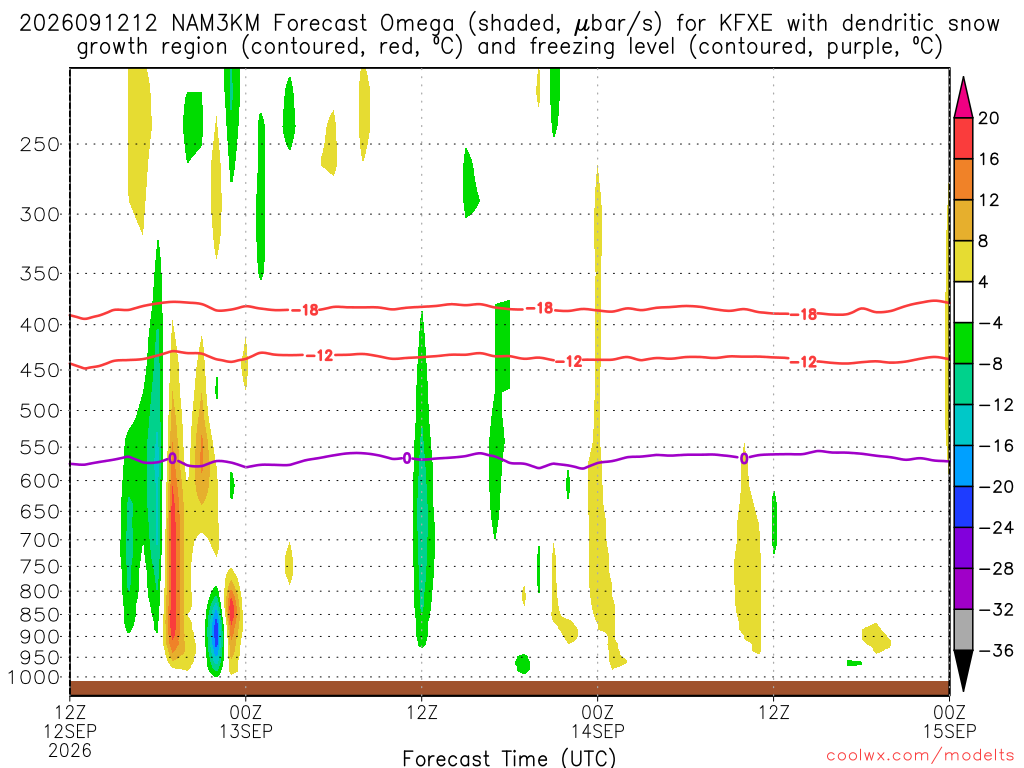Click the yellow swatch between 4 and 8
Screen dimensions: 1024x768
coord(963,261)
